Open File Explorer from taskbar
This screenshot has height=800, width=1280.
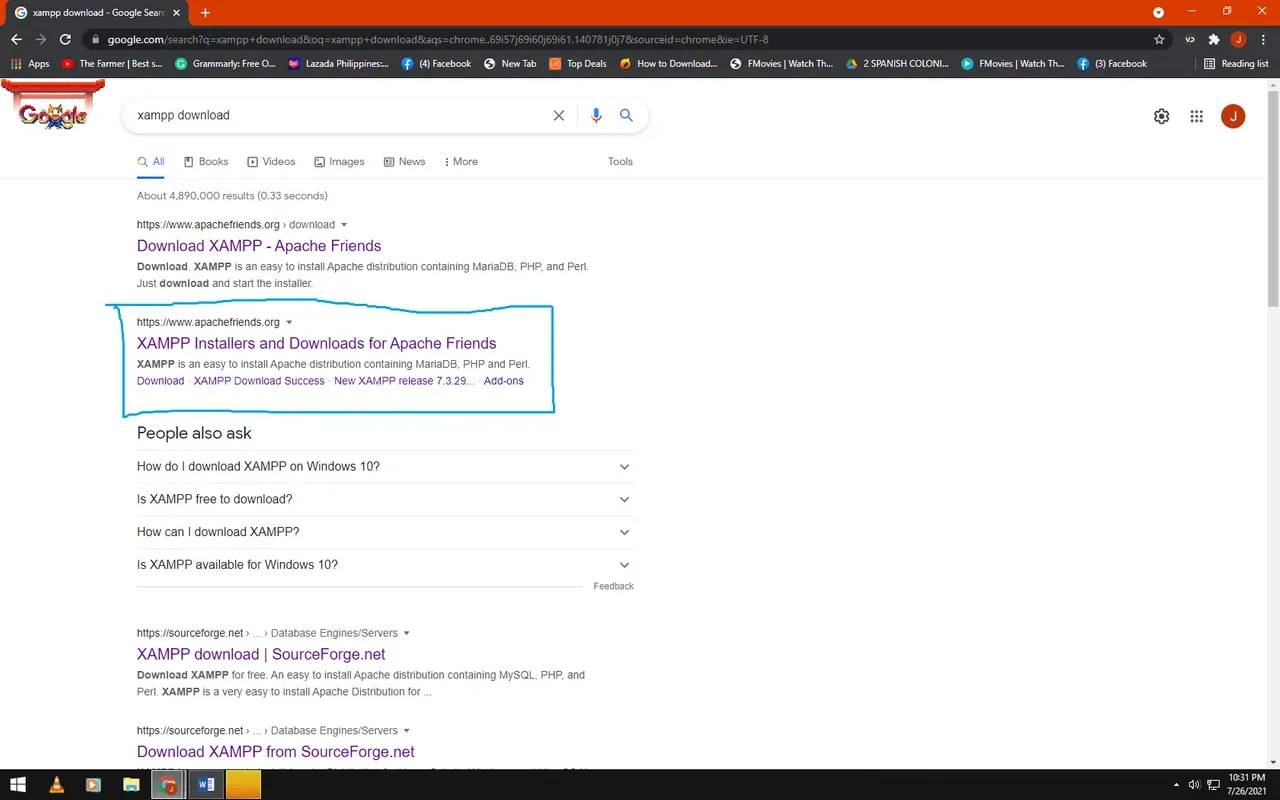coord(131,785)
